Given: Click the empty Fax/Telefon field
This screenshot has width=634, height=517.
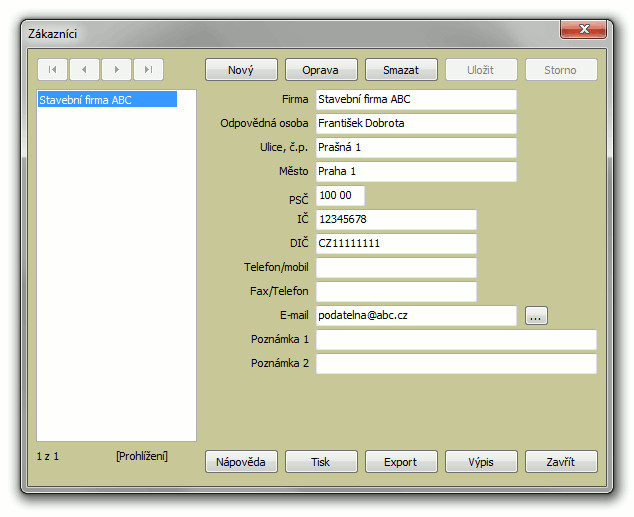Looking at the screenshot, I should [396, 291].
